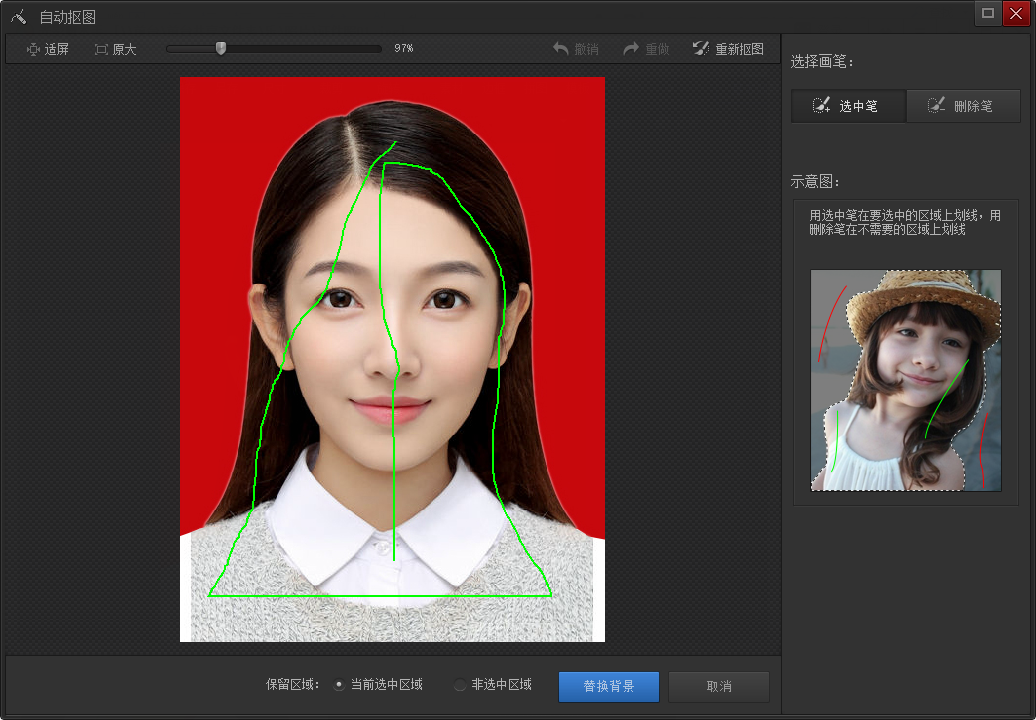Click the 自动抠图 title bar icon

(18, 17)
